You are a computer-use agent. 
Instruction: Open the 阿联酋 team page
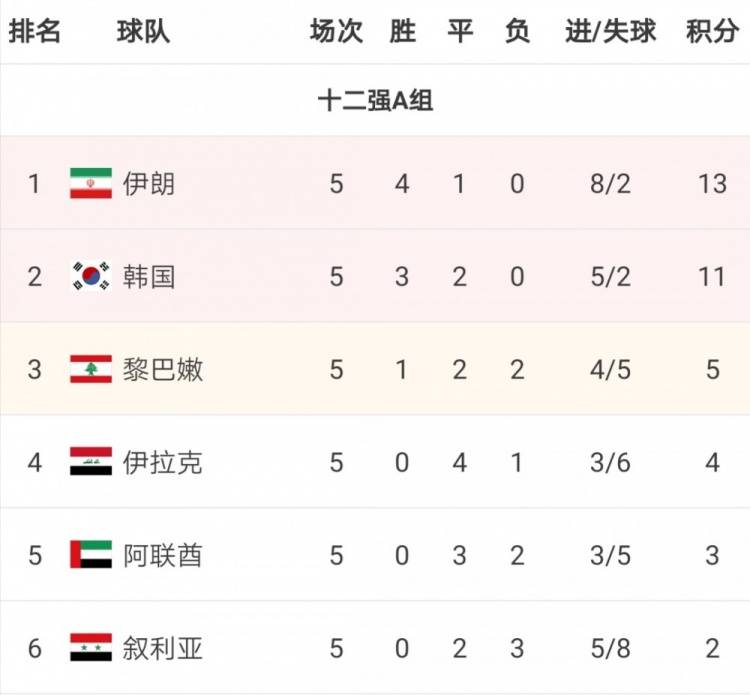163,555
